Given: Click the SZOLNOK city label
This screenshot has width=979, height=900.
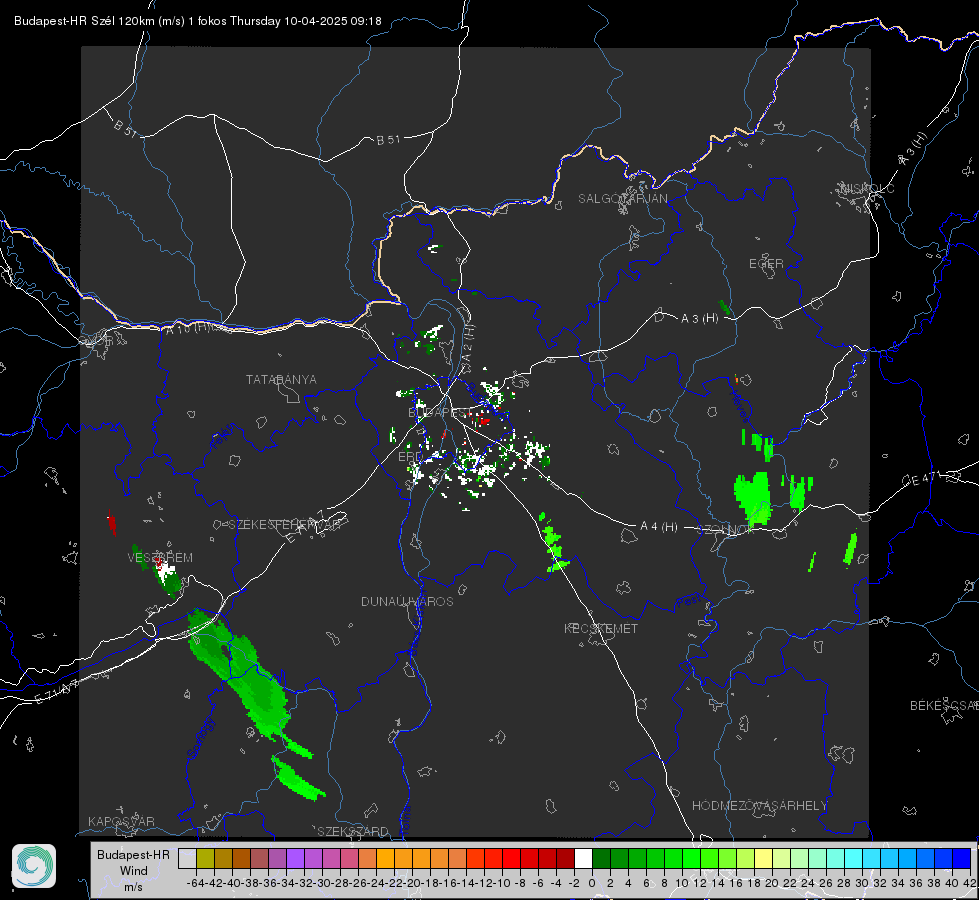Looking at the screenshot, I should coord(727,529).
